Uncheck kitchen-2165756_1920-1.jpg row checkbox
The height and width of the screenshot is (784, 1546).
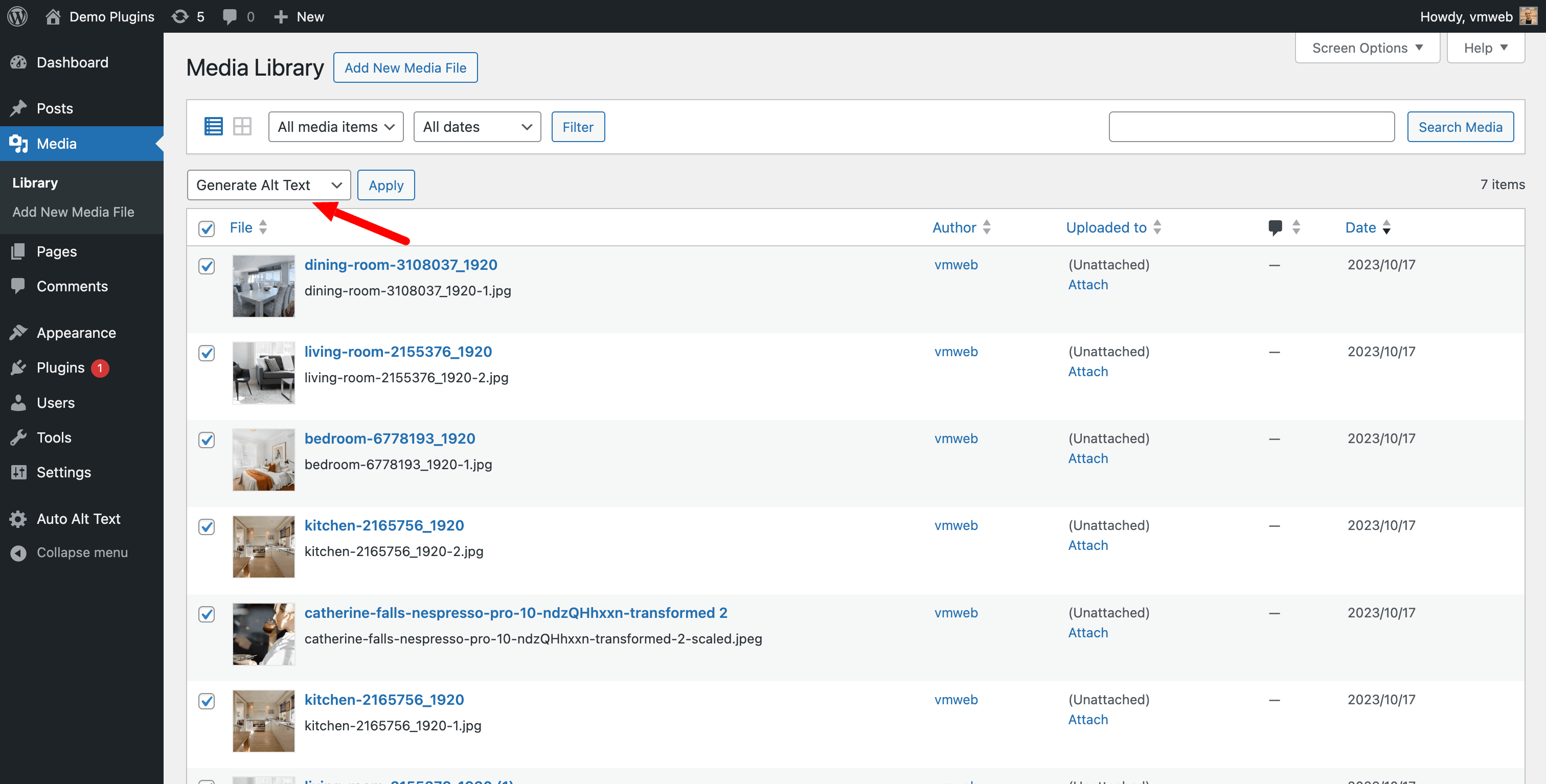coord(207,701)
